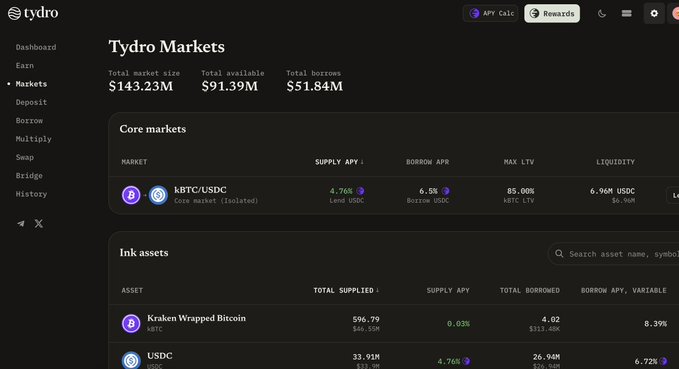
Task: Click Borrow APR column header
Action: tap(427, 162)
